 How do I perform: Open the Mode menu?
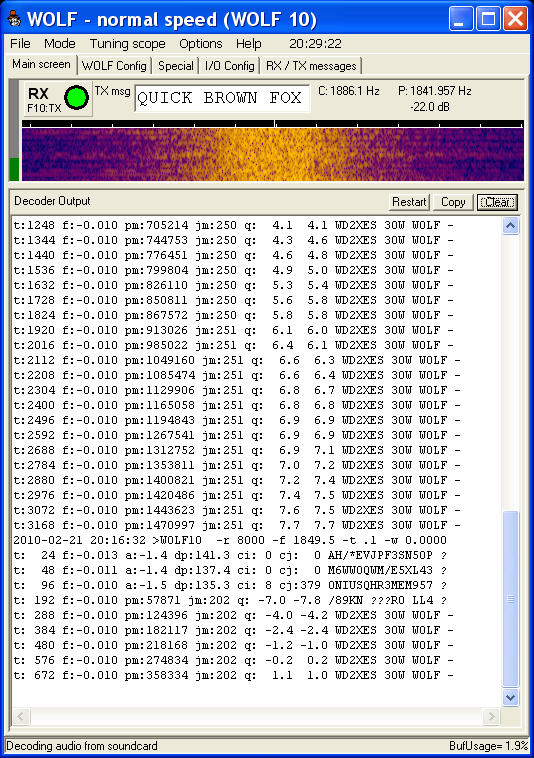[59, 44]
